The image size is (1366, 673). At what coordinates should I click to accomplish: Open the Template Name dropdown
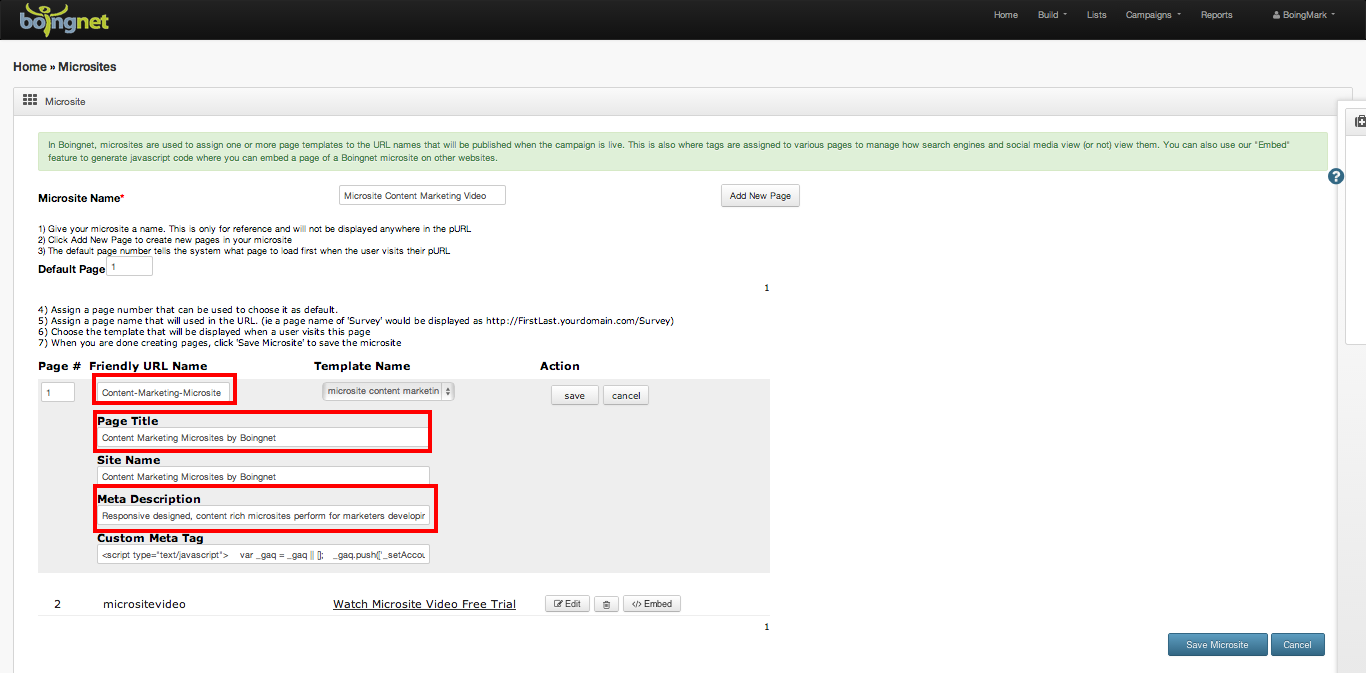(x=388, y=391)
